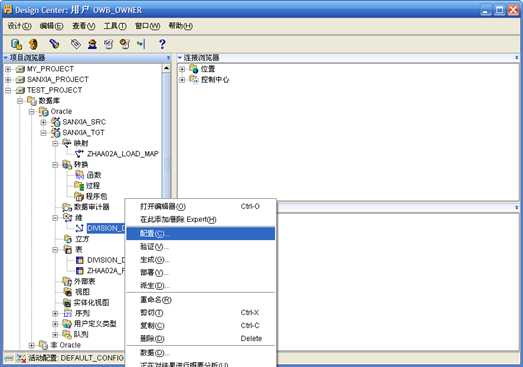Choose 打开编辑器(O) from the context menu
Image resolution: width=523 pixels, height=367 pixels.
201,207
